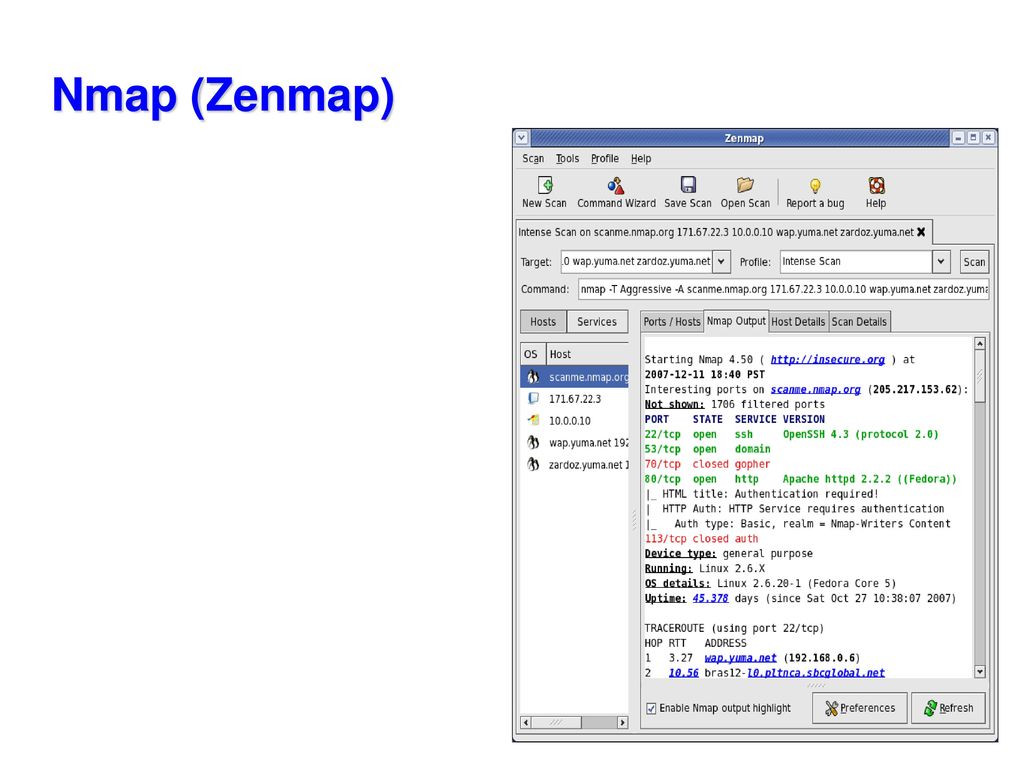Switch to the Scan Details tab
The height and width of the screenshot is (768, 1024).
tap(859, 321)
